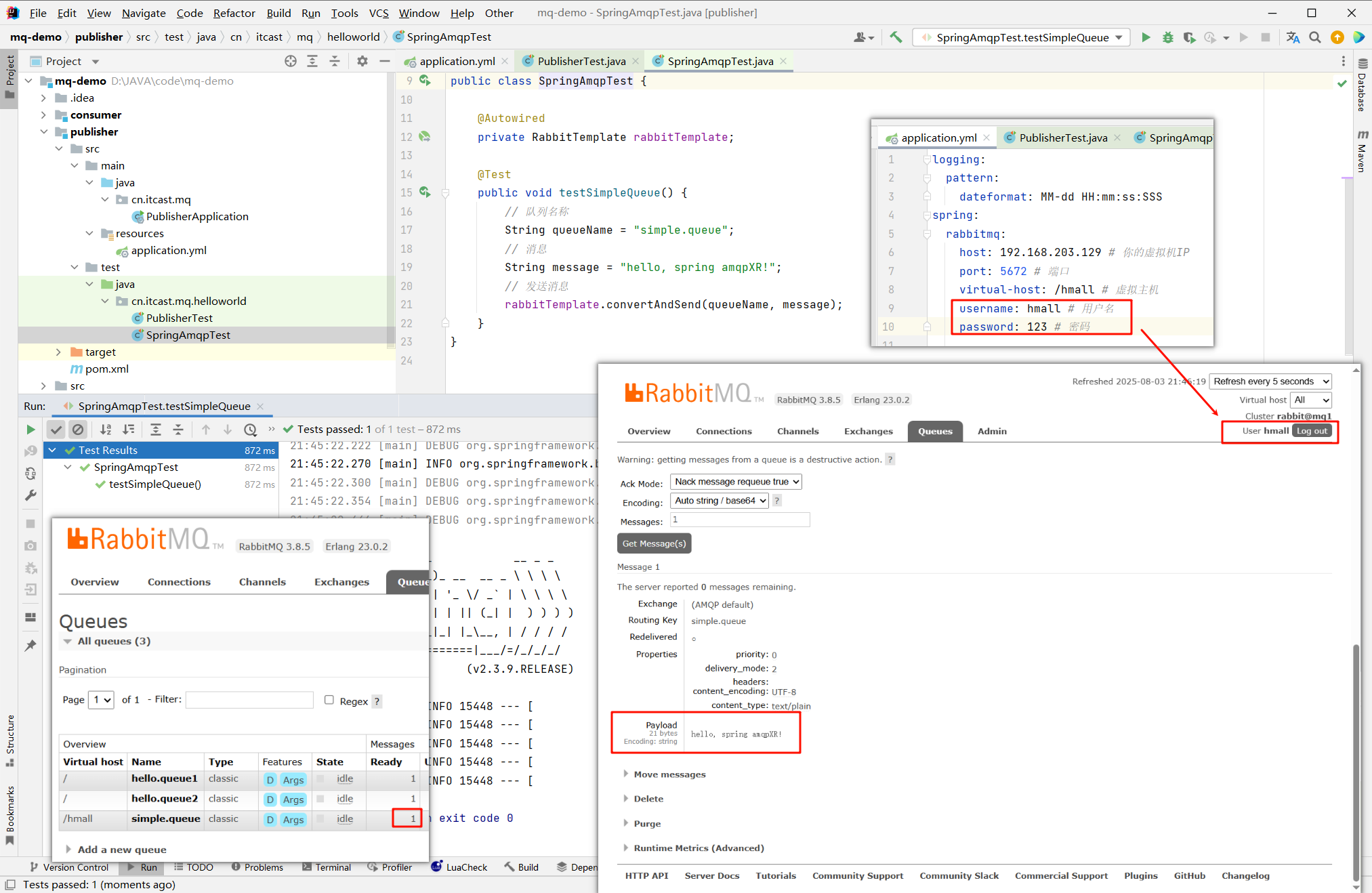The image size is (1372, 893).
Task: Open the Ack Mode dropdown
Action: (x=736, y=482)
